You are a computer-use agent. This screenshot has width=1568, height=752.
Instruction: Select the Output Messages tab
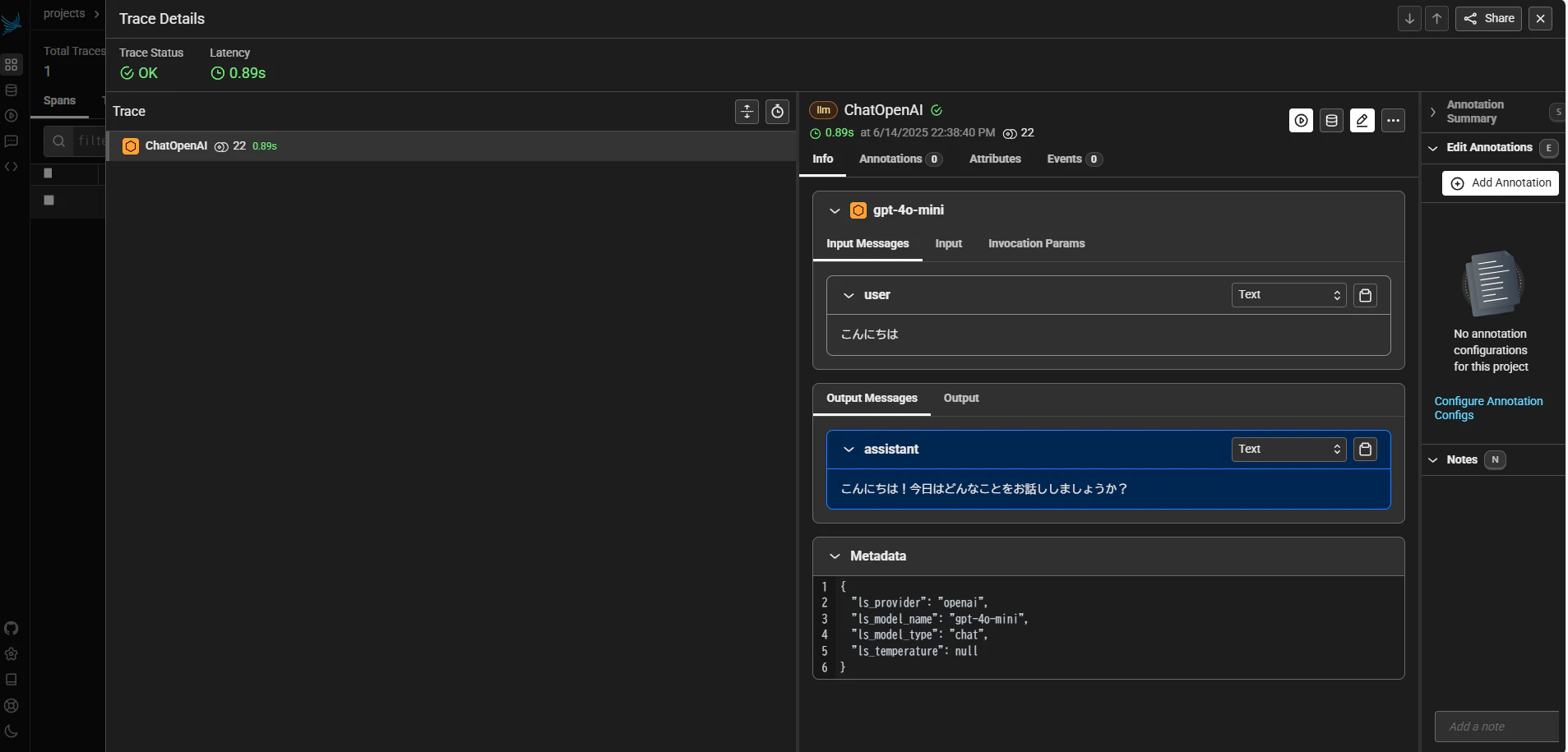click(x=872, y=399)
